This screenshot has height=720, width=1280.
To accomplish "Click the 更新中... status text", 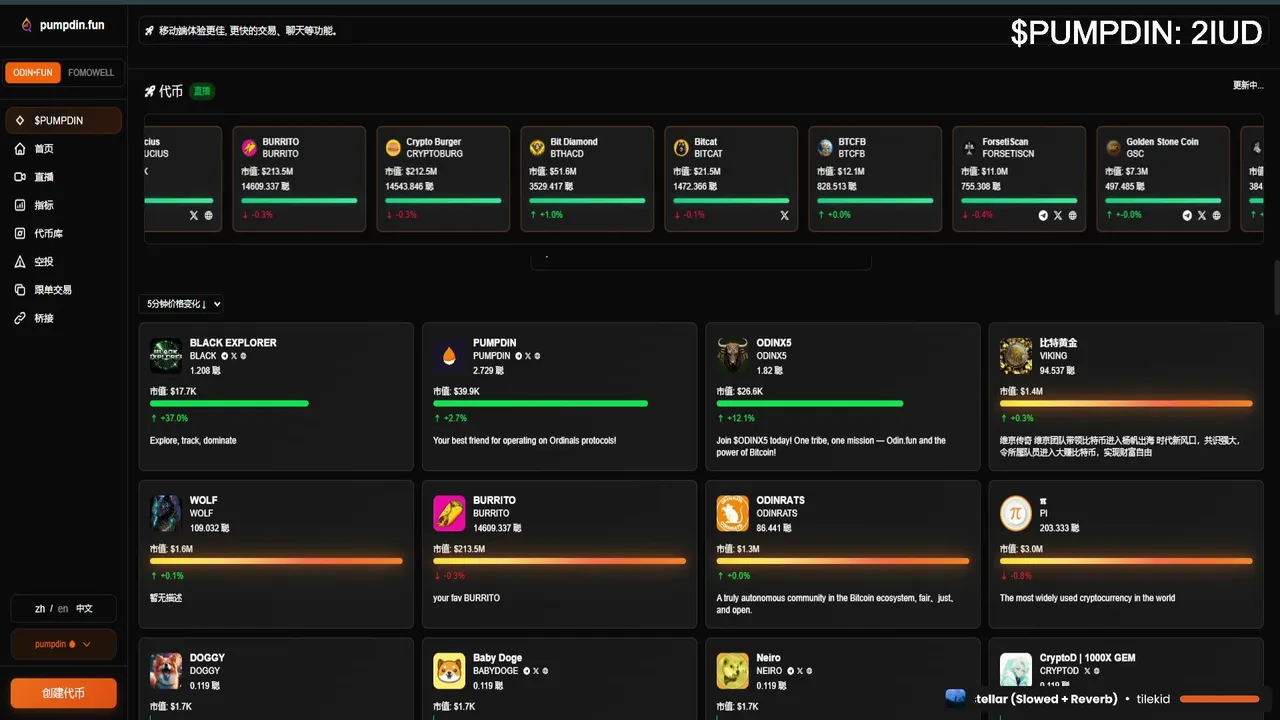I will click(1248, 85).
